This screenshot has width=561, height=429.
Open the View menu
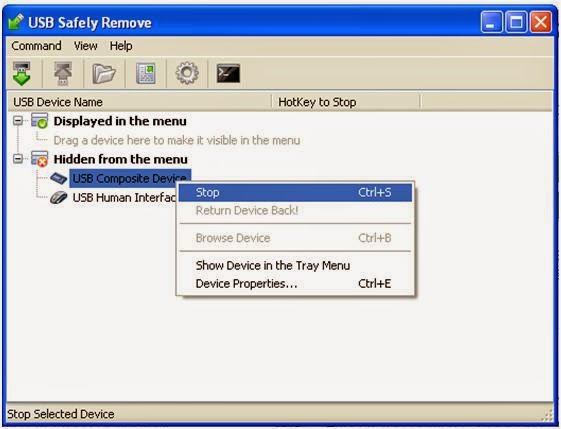coord(86,46)
